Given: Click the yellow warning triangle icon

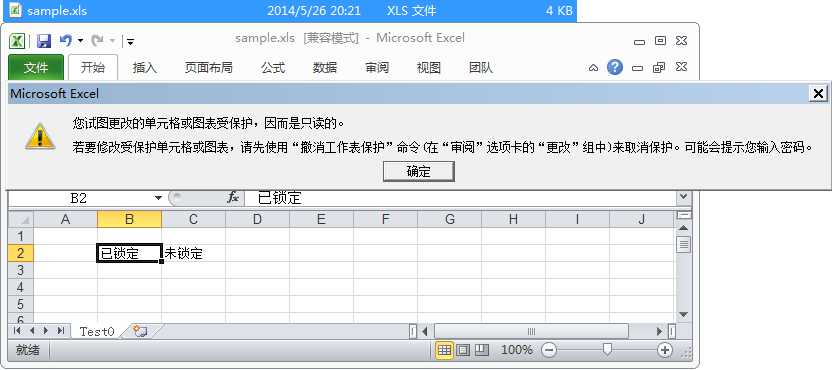Looking at the screenshot, I should 40,137.
